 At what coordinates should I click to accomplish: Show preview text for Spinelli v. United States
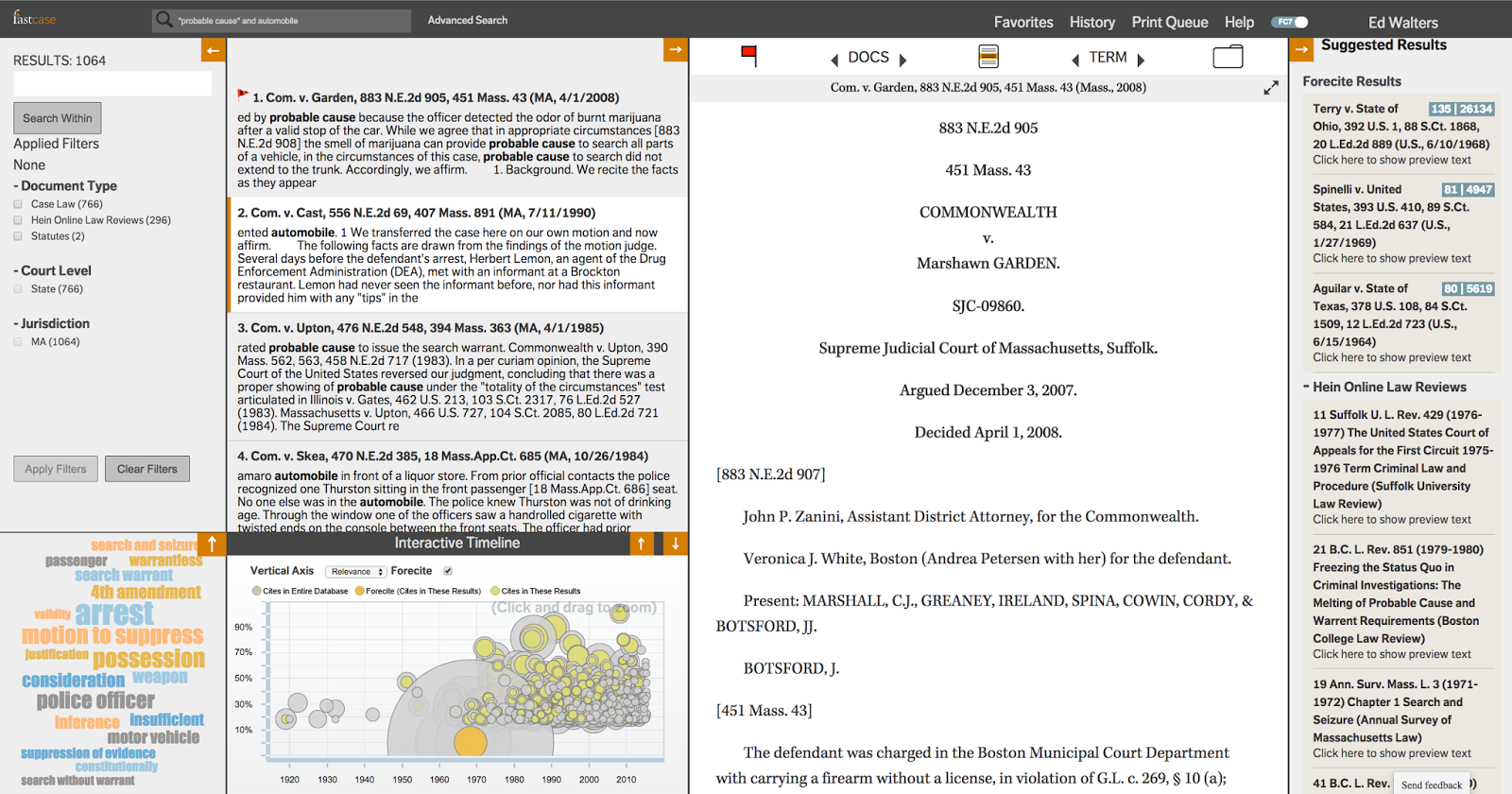1392,258
